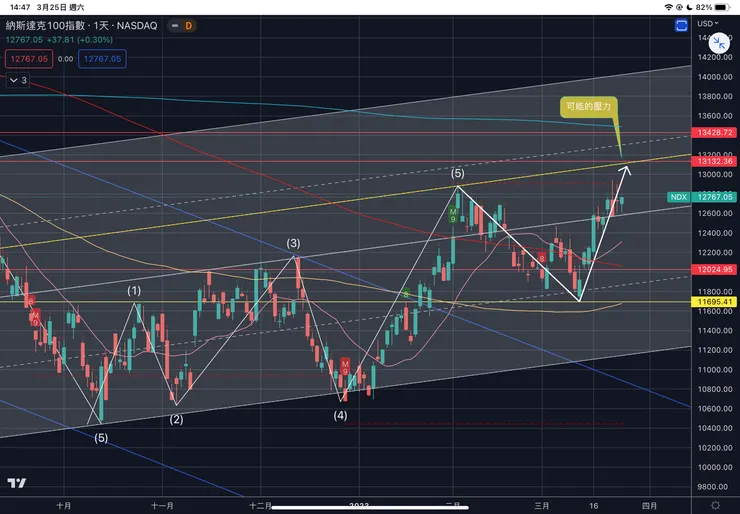Viewport: 740px width, 514px height.
Task: Tap the white circular collapse arrows button
Action: click(x=719, y=43)
